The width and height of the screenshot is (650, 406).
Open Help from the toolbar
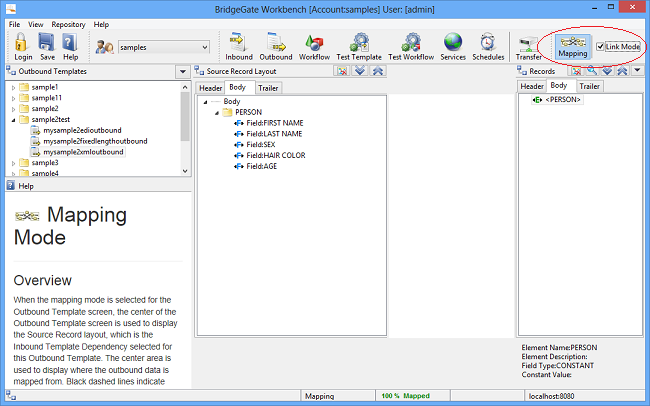coord(70,46)
